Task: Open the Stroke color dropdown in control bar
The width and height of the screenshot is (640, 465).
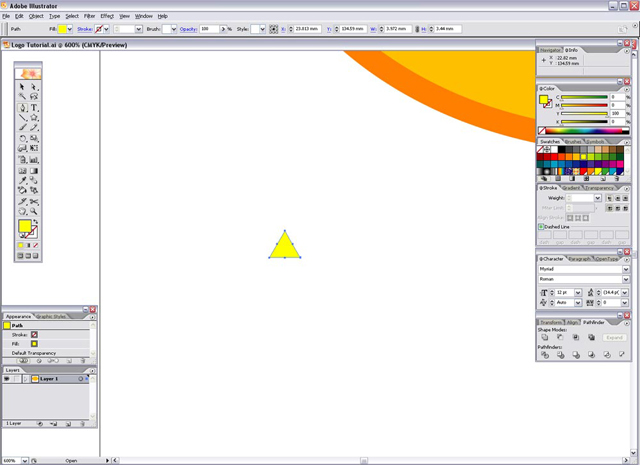Action: pos(106,29)
